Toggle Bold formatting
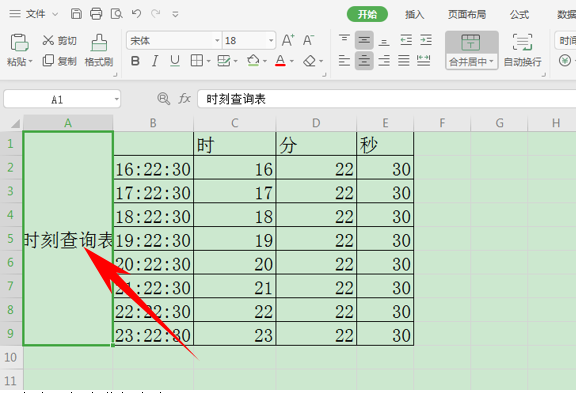 pos(135,61)
